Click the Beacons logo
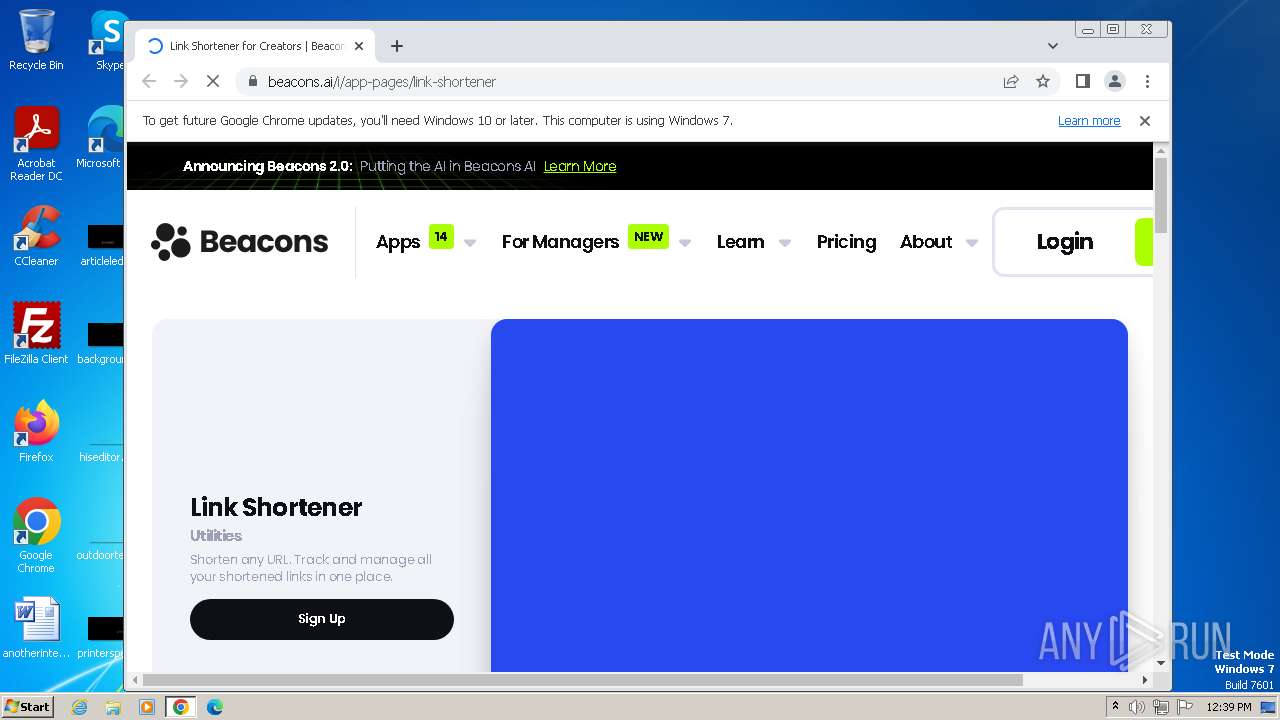This screenshot has width=1280, height=720. (239, 242)
